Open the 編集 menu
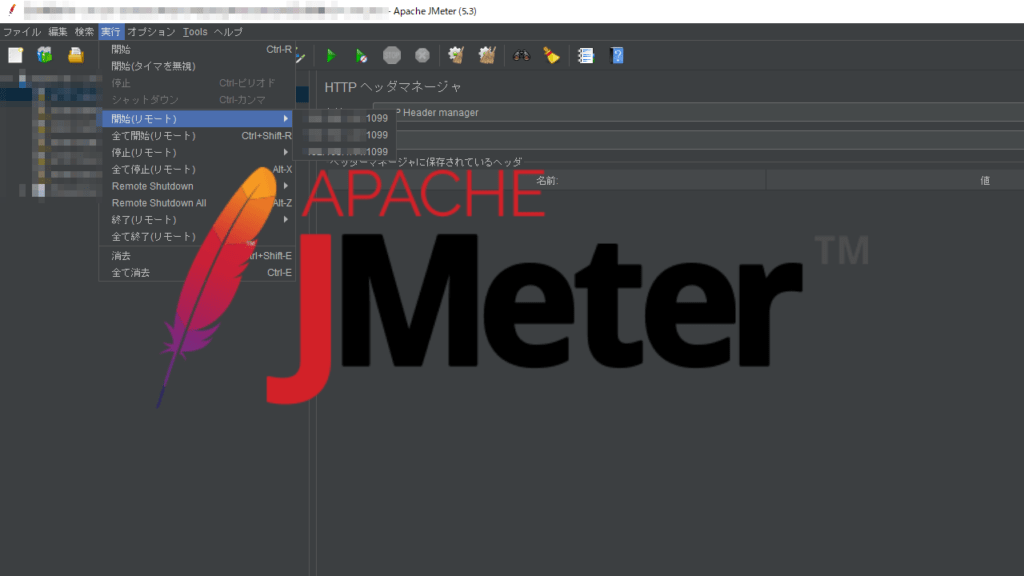Screen dimensions: 1024x576 coord(57,31)
